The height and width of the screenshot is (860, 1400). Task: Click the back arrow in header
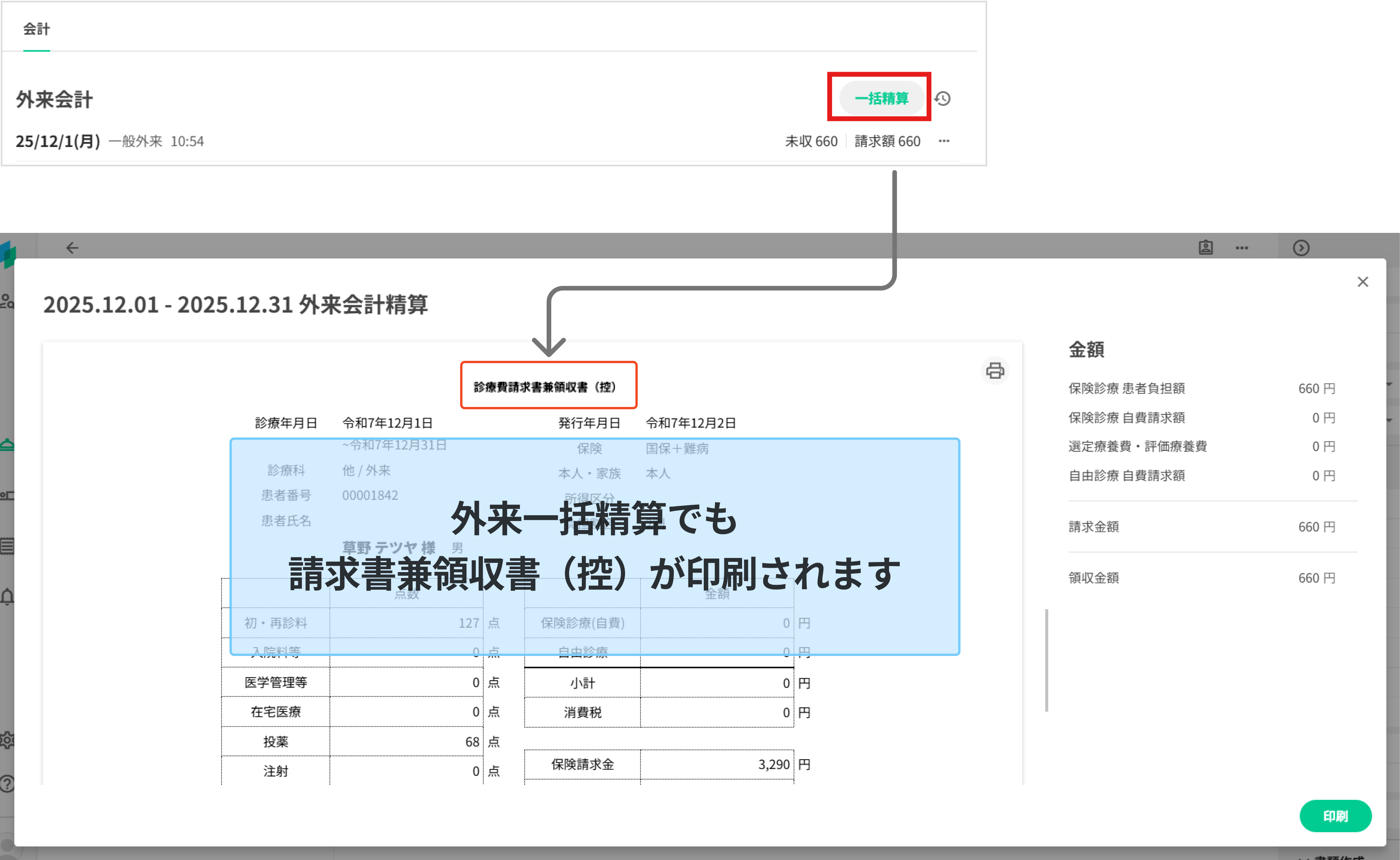(x=72, y=248)
